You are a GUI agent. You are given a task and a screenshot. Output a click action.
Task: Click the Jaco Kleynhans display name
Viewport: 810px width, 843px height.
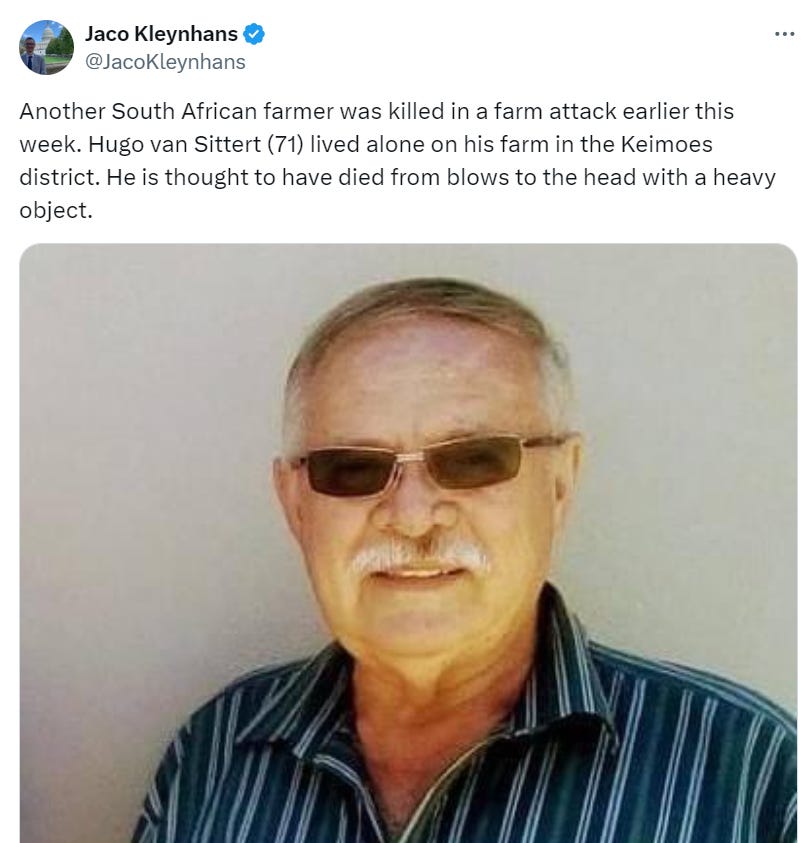pos(161,34)
